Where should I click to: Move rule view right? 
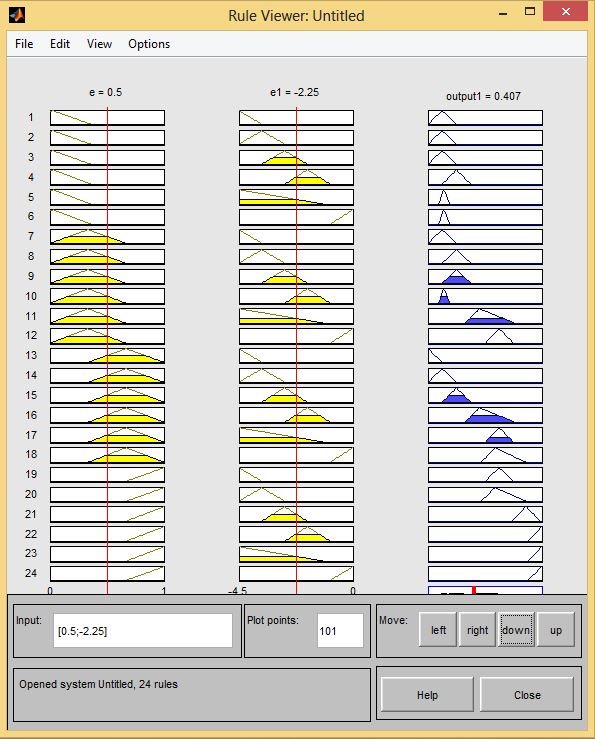(477, 630)
